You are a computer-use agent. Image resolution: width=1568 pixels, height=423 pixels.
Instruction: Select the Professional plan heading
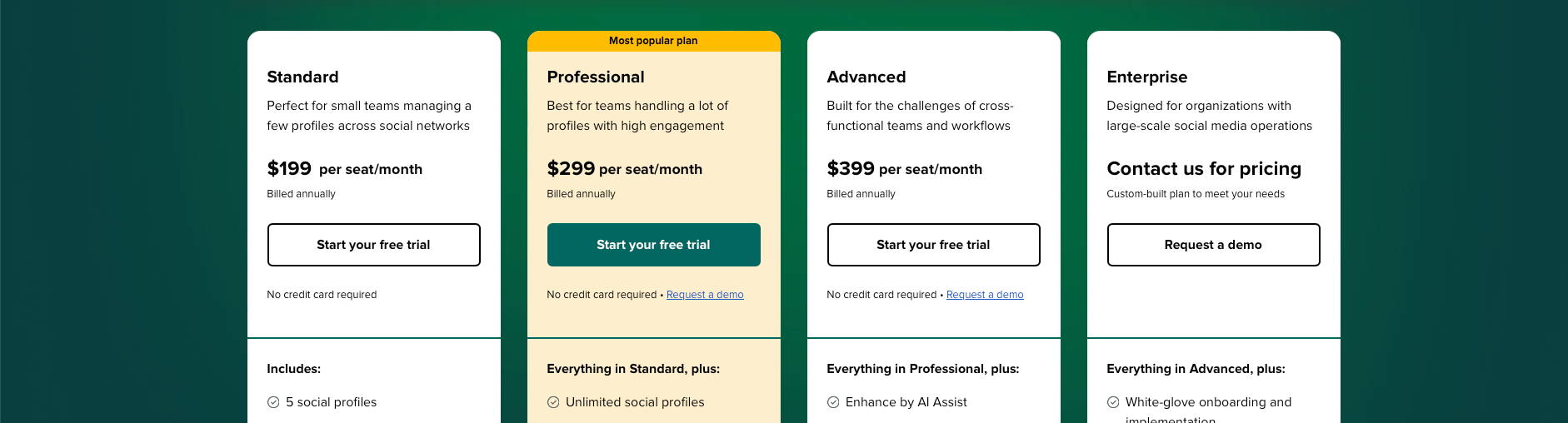[596, 77]
